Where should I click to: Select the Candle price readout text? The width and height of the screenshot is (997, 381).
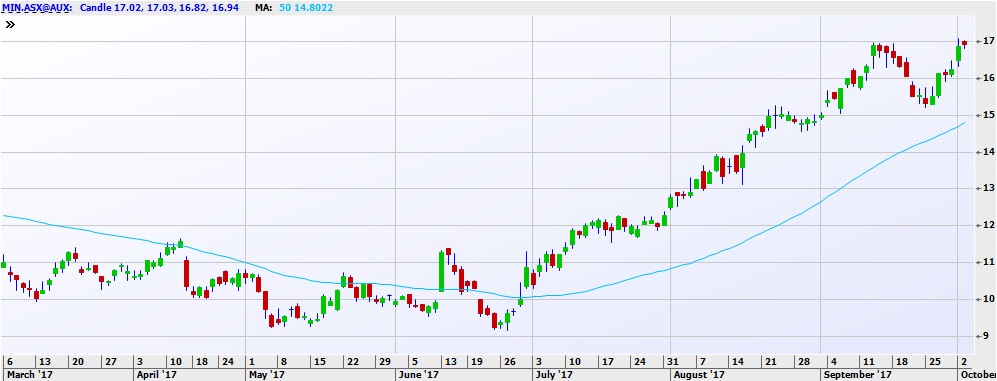point(159,8)
